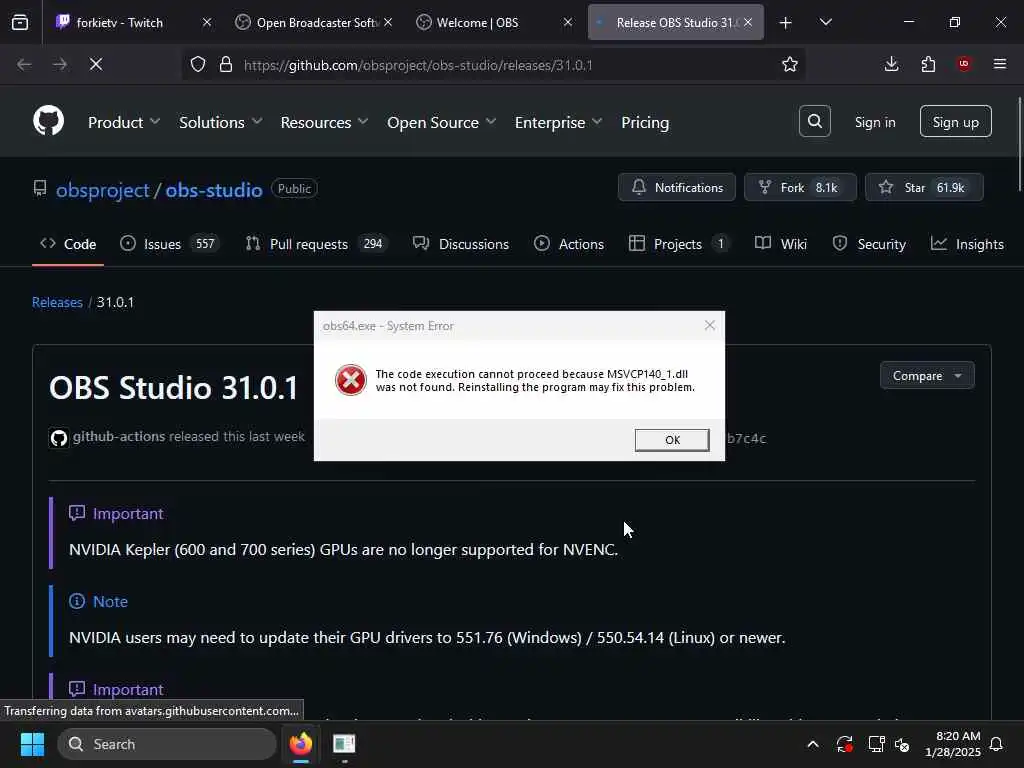Fork the repository with Fork button

(800, 187)
